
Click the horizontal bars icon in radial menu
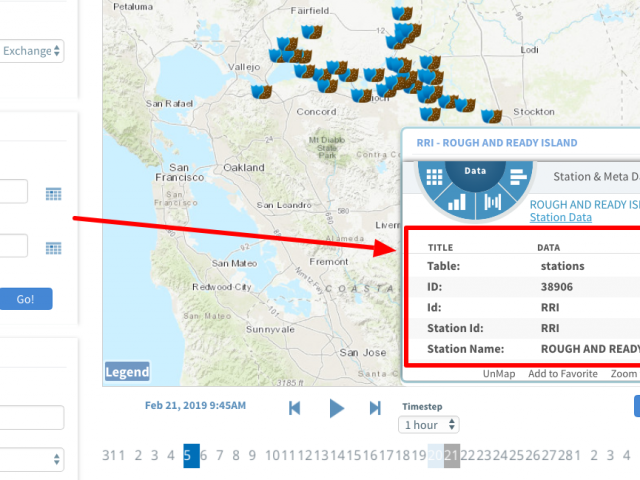point(517,178)
